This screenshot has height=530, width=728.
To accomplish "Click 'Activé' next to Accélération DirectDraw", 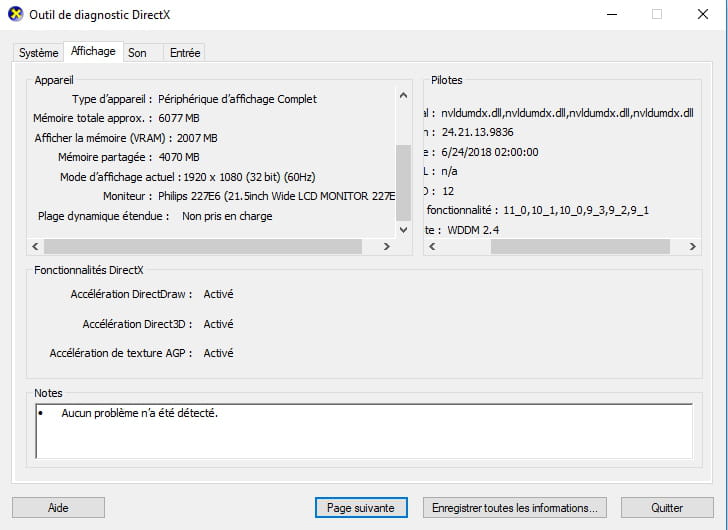I will (218, 294).
